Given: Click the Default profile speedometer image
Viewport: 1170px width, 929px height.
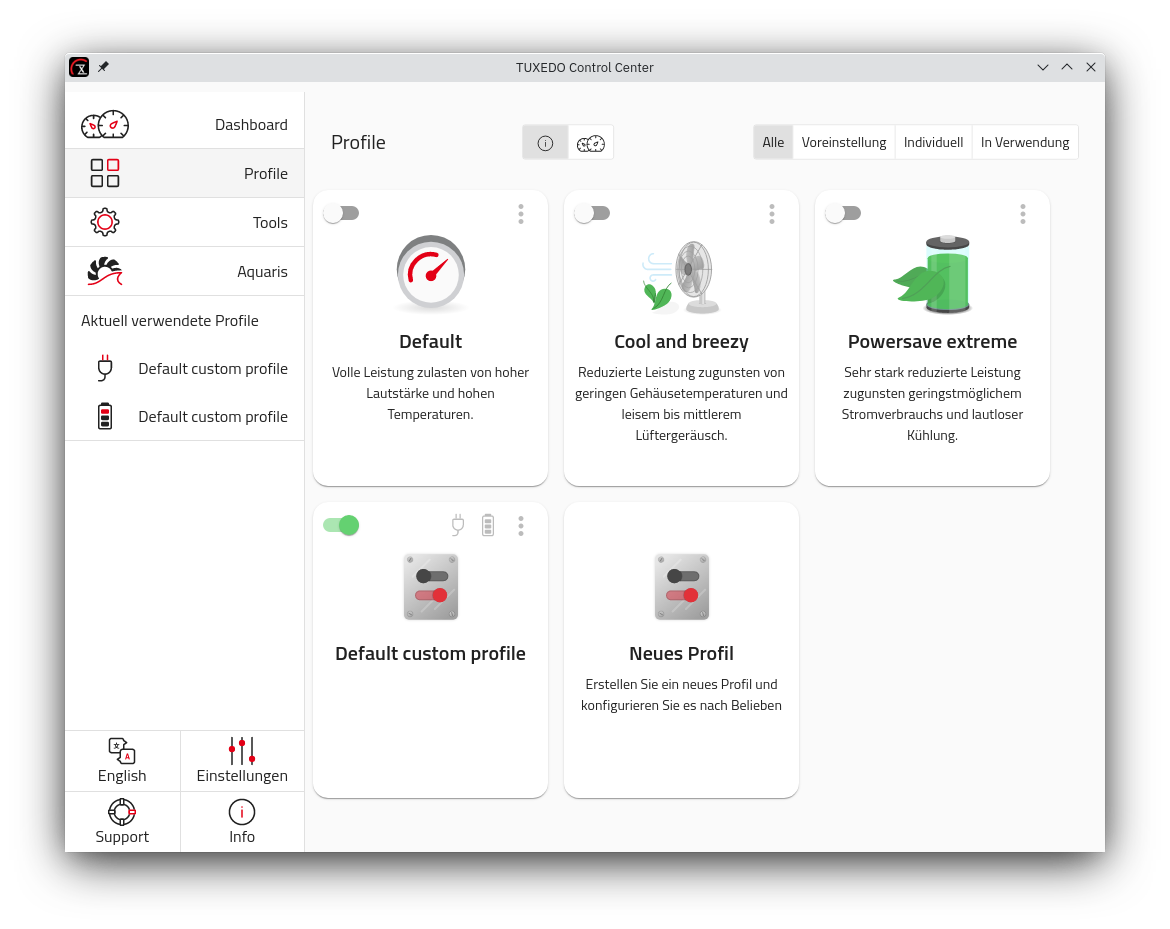Looking at the screenshot, I should click(x=431, y=273).
